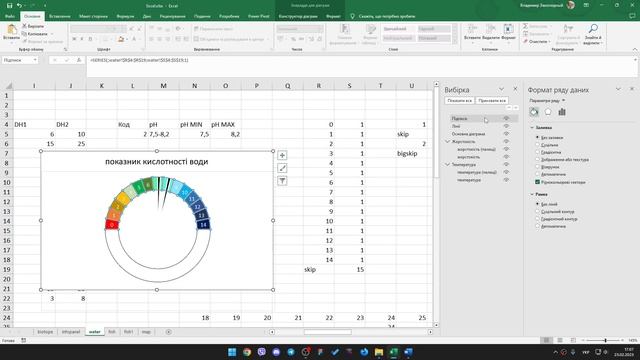Open Find and Select magnifier icon
This screenshot has height=360, width=640.
pos(593,29)
